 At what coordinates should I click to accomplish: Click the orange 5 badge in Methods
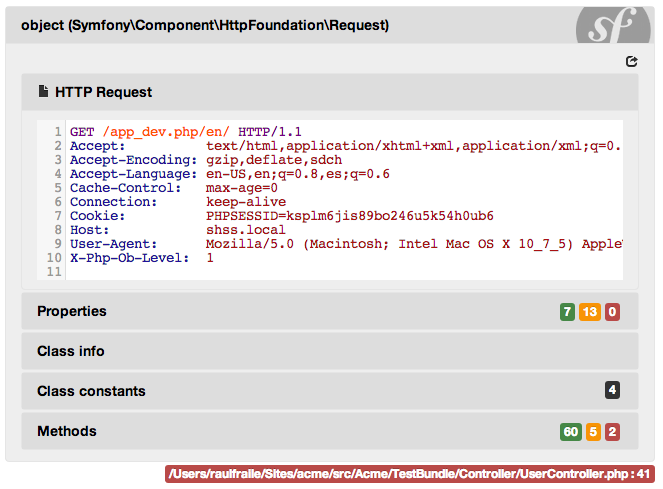pos(594,432)
